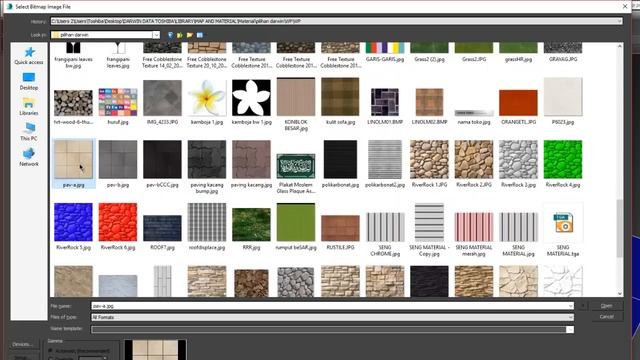Viewport: 640px width, 360px height.
Task: Pick RiverRock 2.JPG stone texture
Action: pyautogui.click(x=474, y=160)
